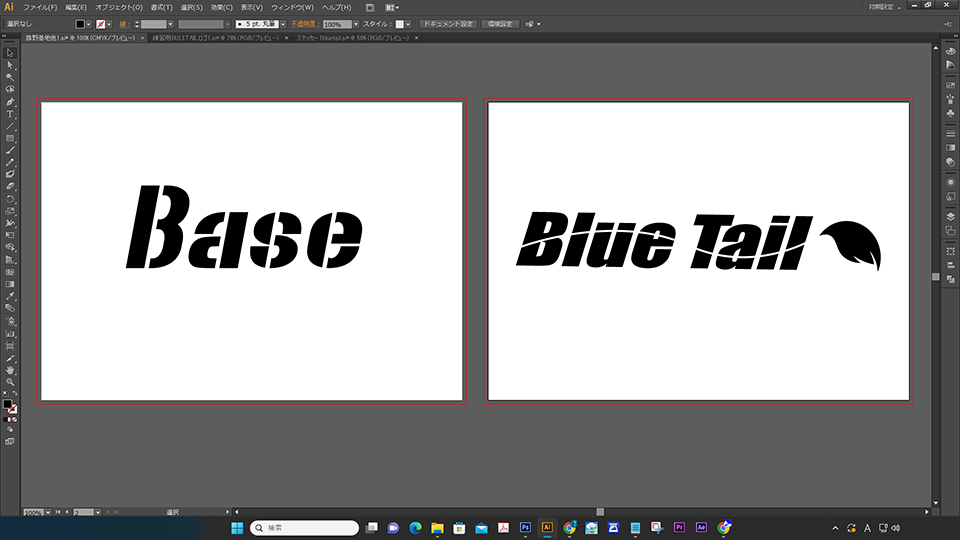The height and width of the screenshot is (540, 960).
Task: Select the Magic Wand tool
Action: pyautogui.click(x=10, y=76)
